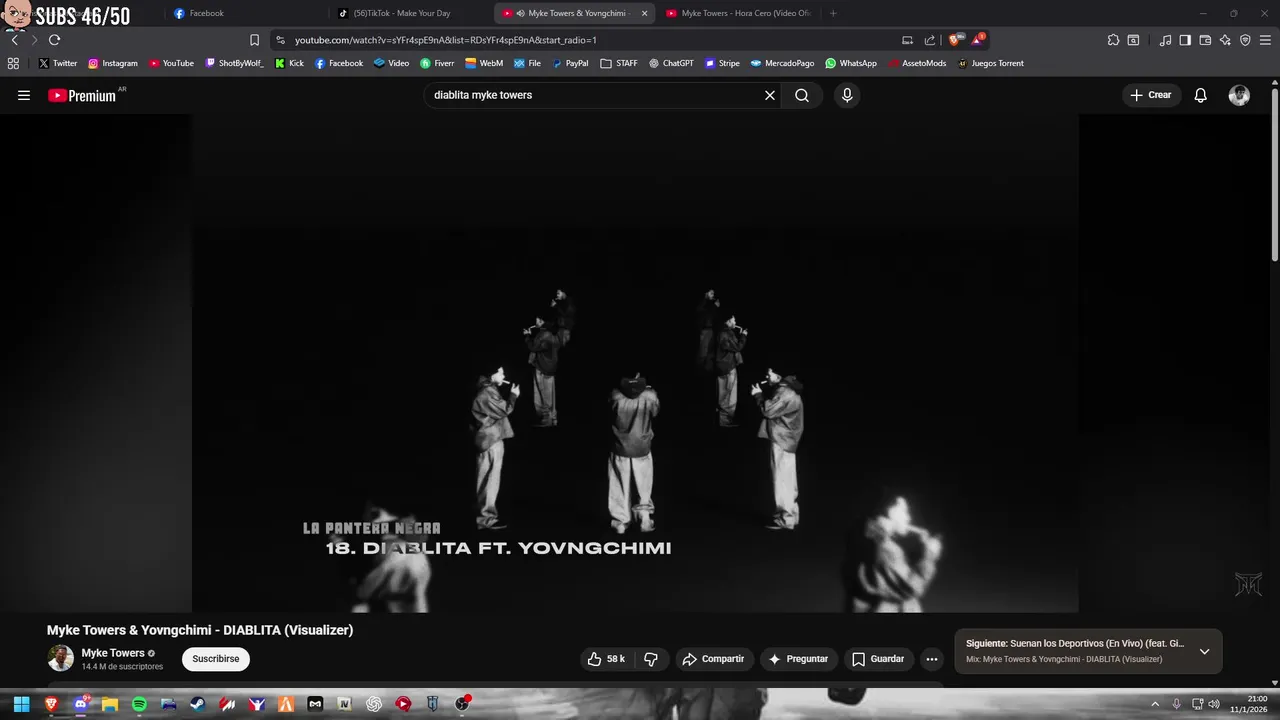Screen dimensions: 1280x720
Task: Open the Juegos Torrent bookmark
Action: 990,63
